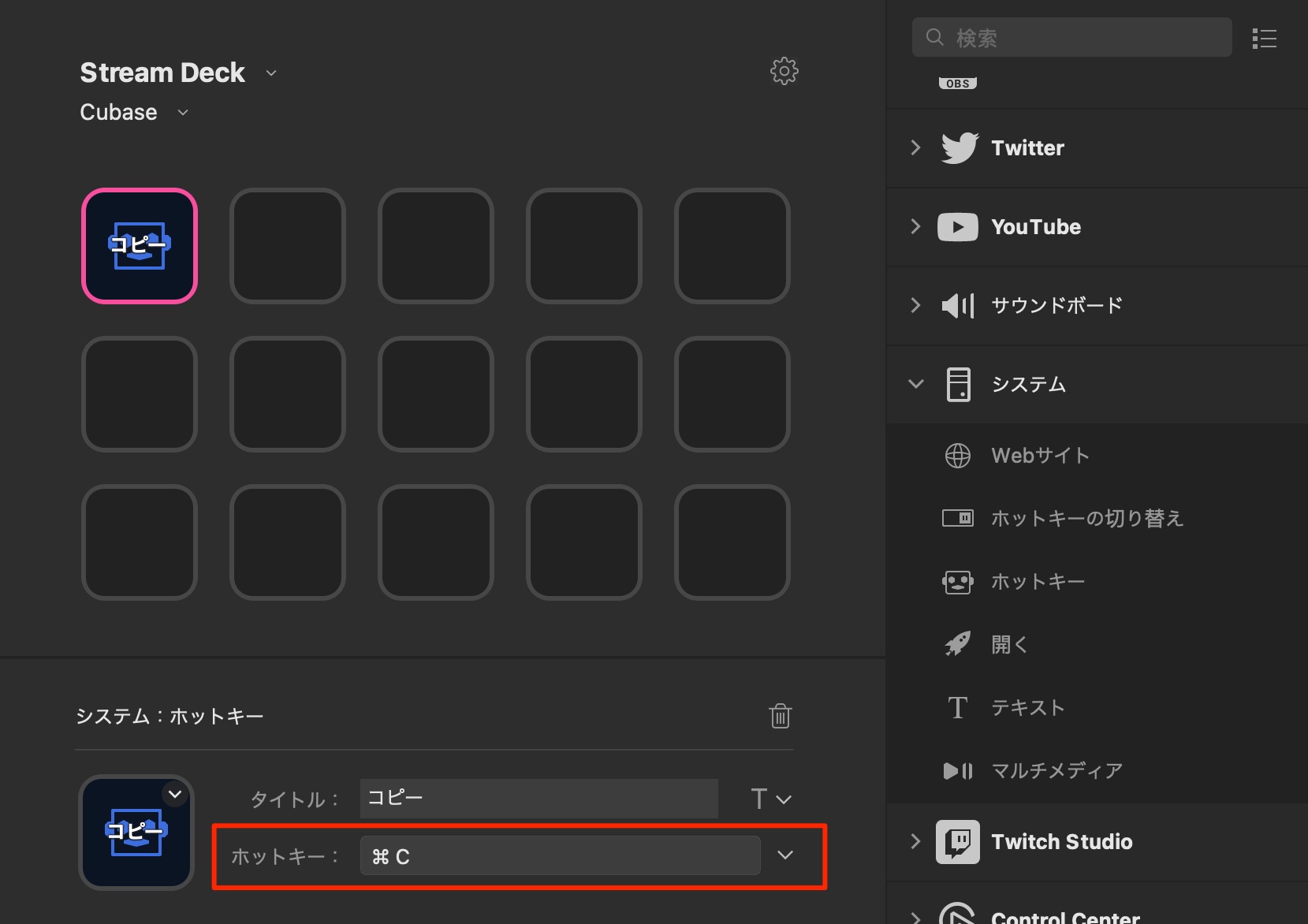Open the key icon chooser arrow
This screenshot has width=1308, height=924.
point(175,794)
